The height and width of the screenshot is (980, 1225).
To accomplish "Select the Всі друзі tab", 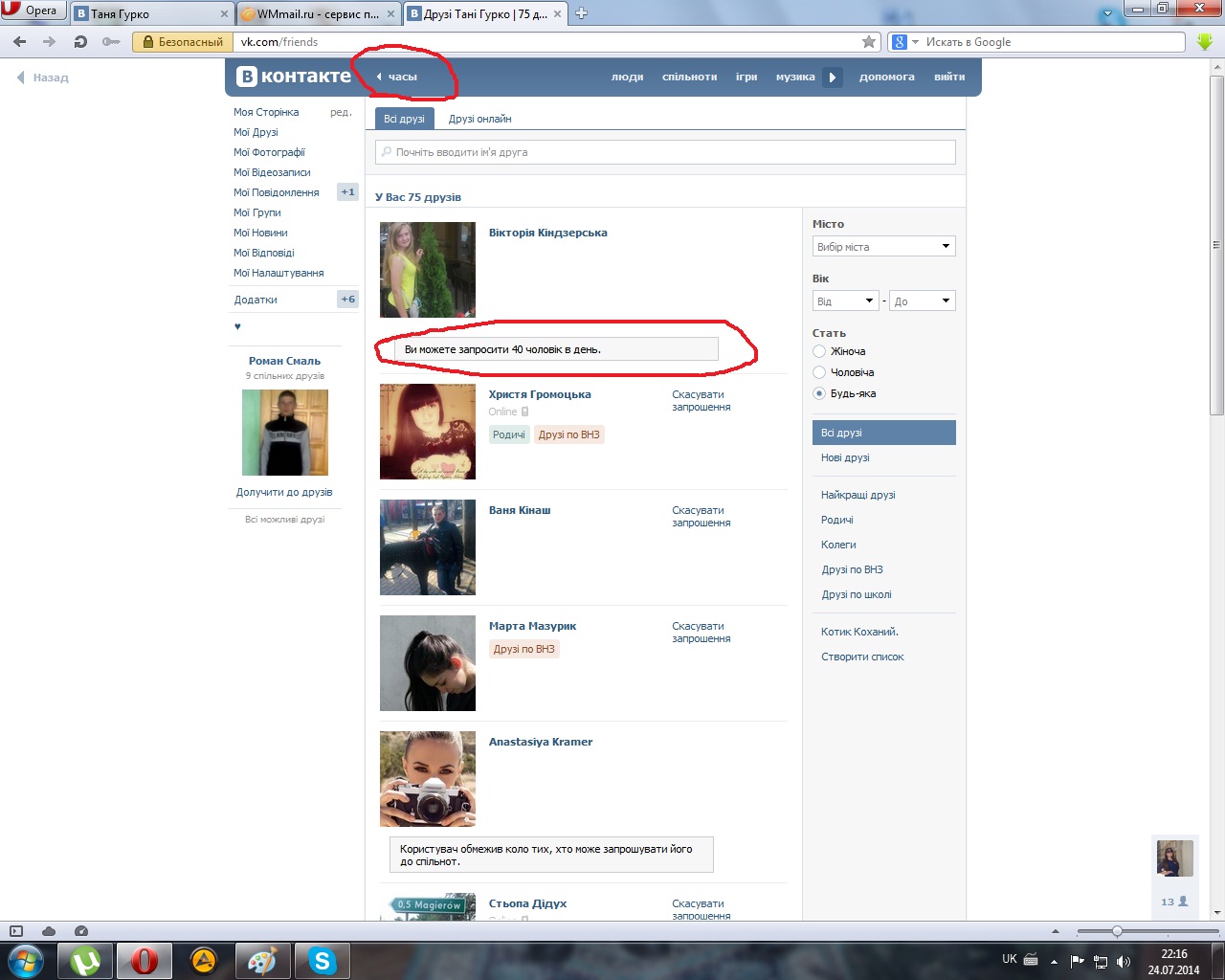I will (x=404, y=119).
